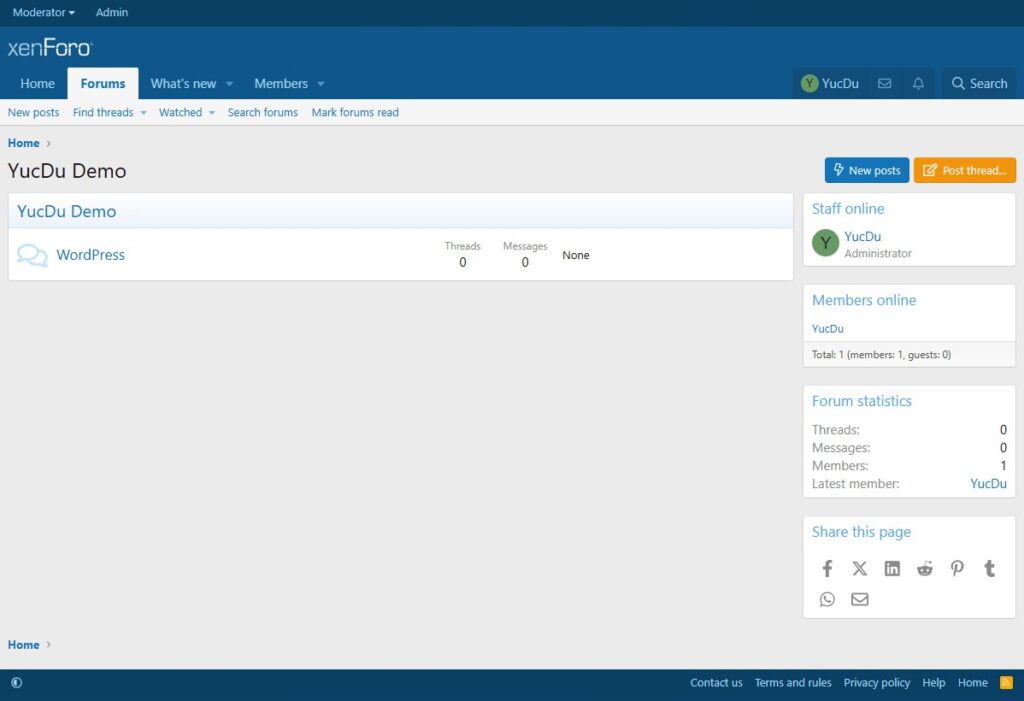1024x701 pixels.
Task: Expand the What's new dropdown arrow
Action: click(x=229, y=84)
